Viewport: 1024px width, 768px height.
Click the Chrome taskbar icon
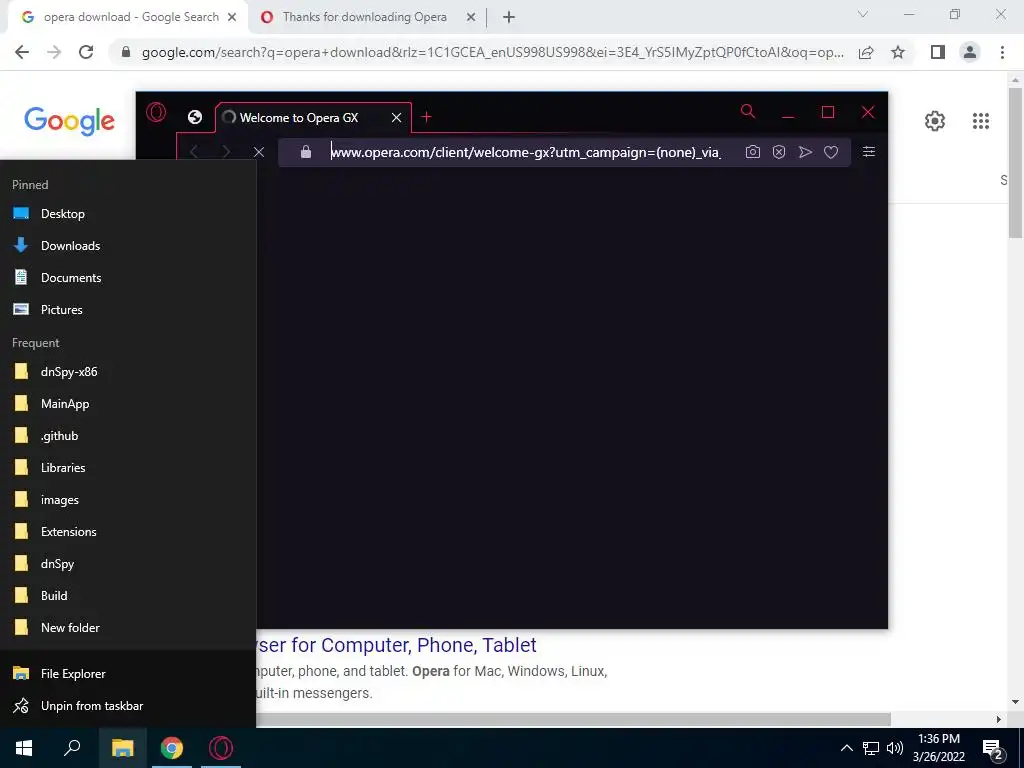172,748
